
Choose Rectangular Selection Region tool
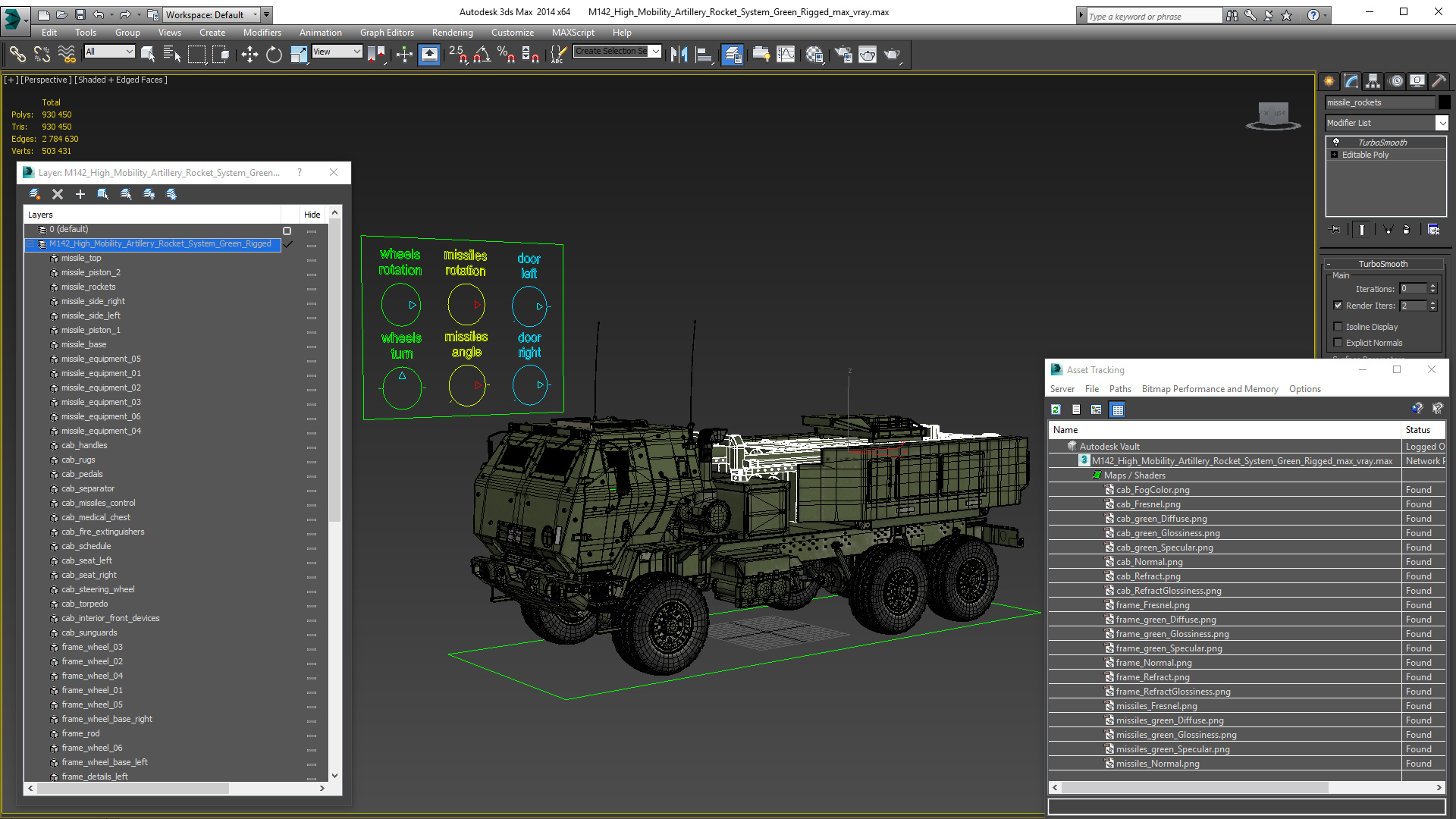point(196,54)
